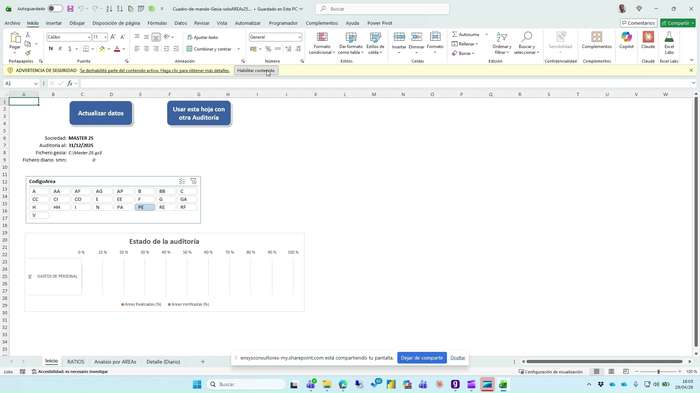Save the workbook with the floppy icon
The height and width of the screenshot is (393, 700).
pos(70,8)
